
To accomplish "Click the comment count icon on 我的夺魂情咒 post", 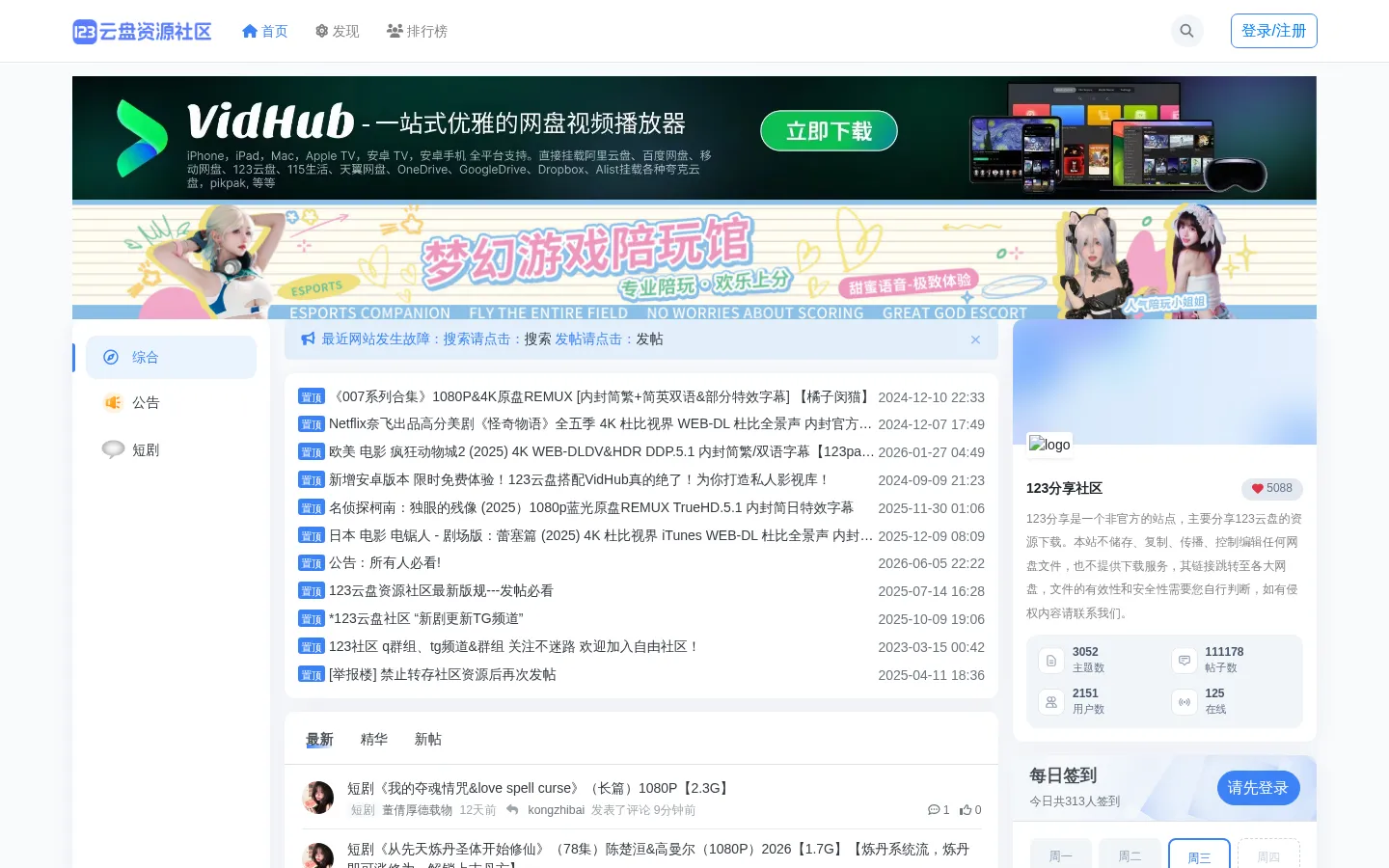I will [934, 810].
